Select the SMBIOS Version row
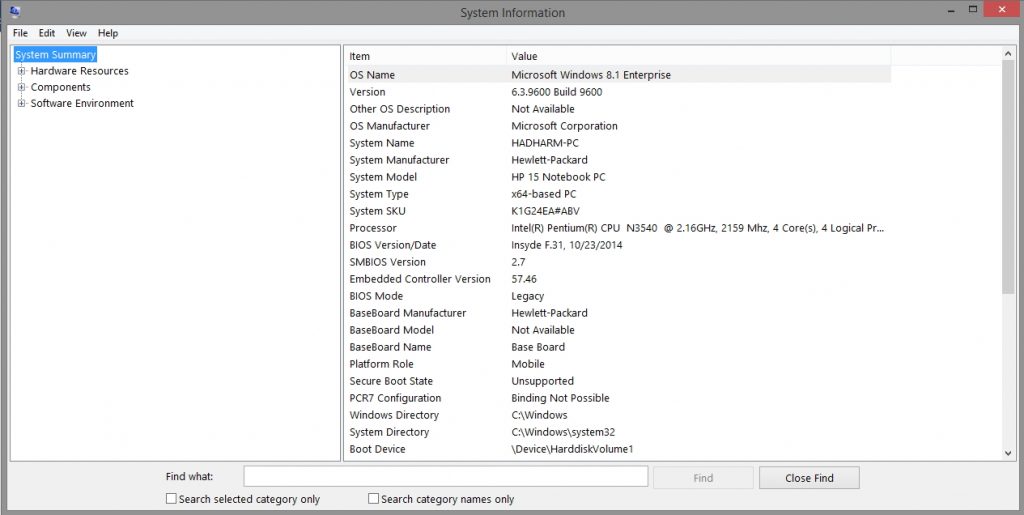The image size is (1024, 515). [617, 262]
